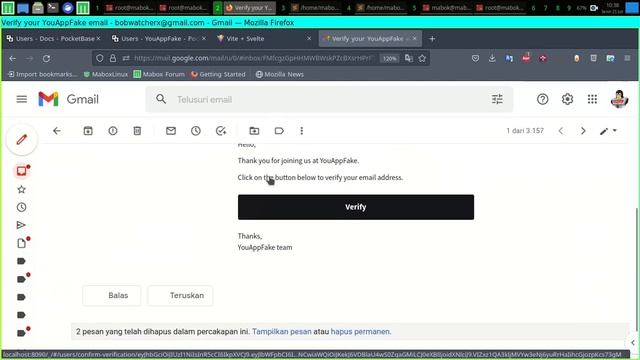Move email to folder icon
Viewport: 640px width, 360px height.
click(254, 131)
